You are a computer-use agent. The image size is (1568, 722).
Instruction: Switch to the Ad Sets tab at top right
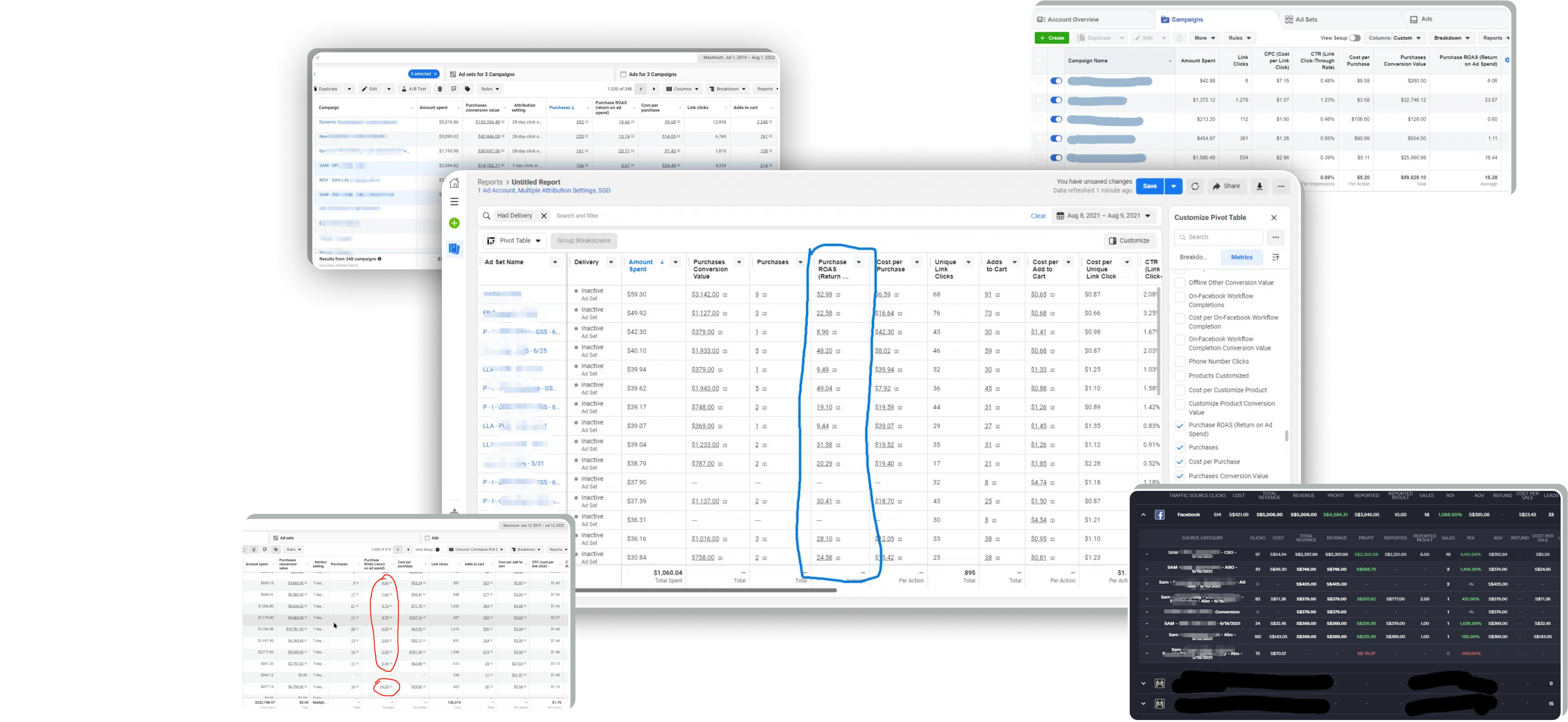[x=1301, y=19]
